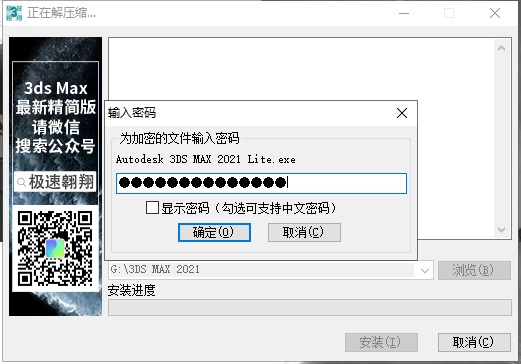Click the 3D installer app icon in title bar
The width and height of the screenshot is (521, 364).
click(x=14, y=13)
